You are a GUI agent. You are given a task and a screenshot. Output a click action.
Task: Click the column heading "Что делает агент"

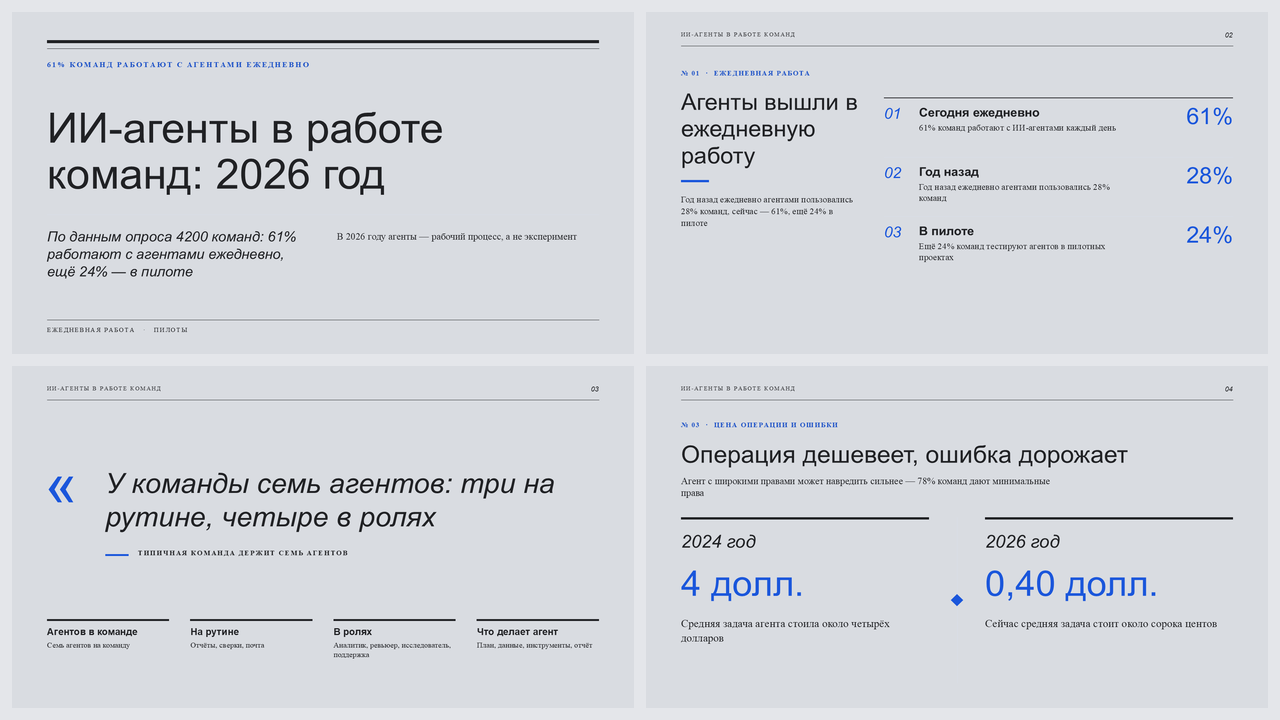click(517, 632)
